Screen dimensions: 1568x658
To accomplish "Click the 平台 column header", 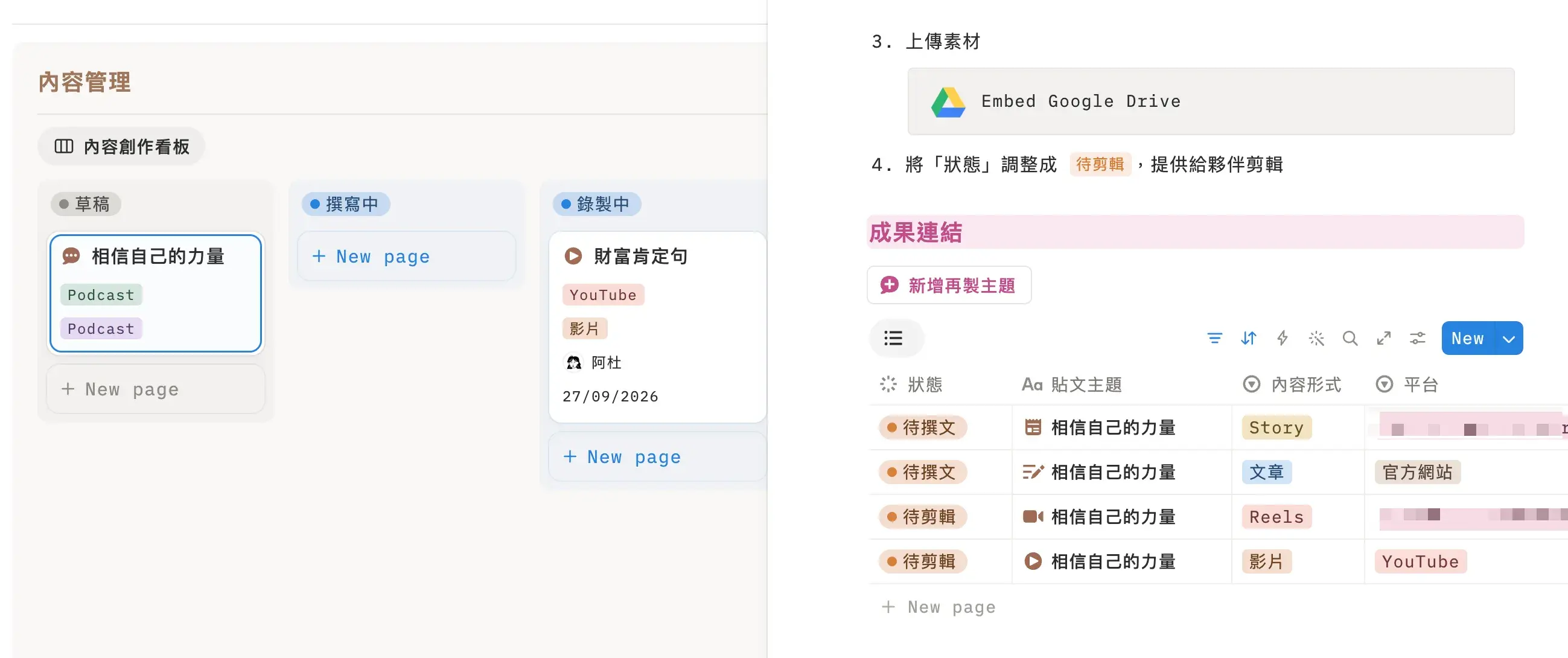I will [1406, 384].
